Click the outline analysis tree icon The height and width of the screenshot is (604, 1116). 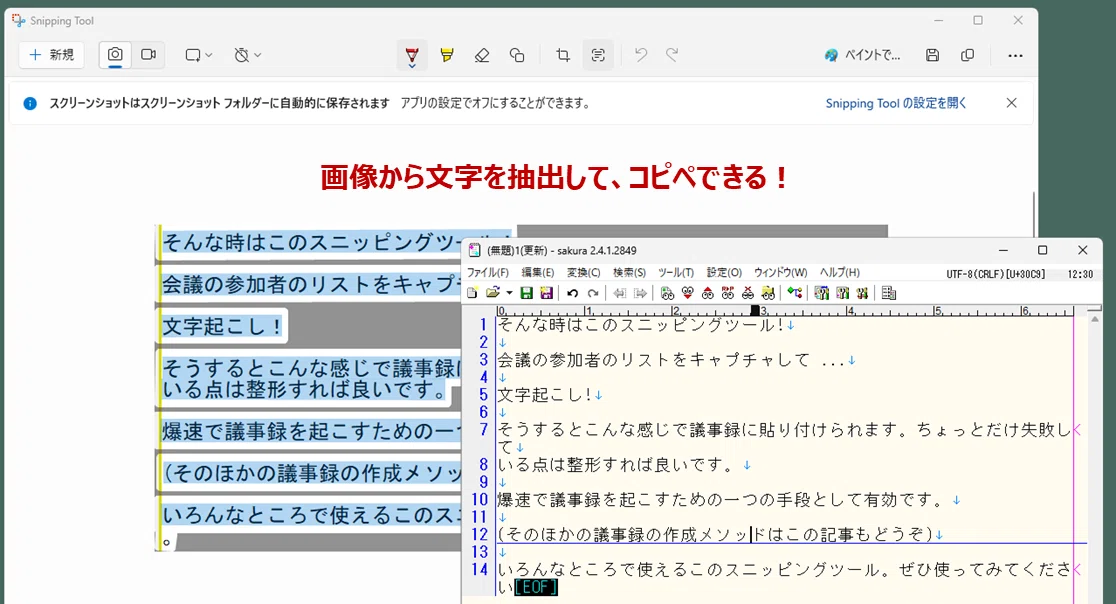click(794, 293)
